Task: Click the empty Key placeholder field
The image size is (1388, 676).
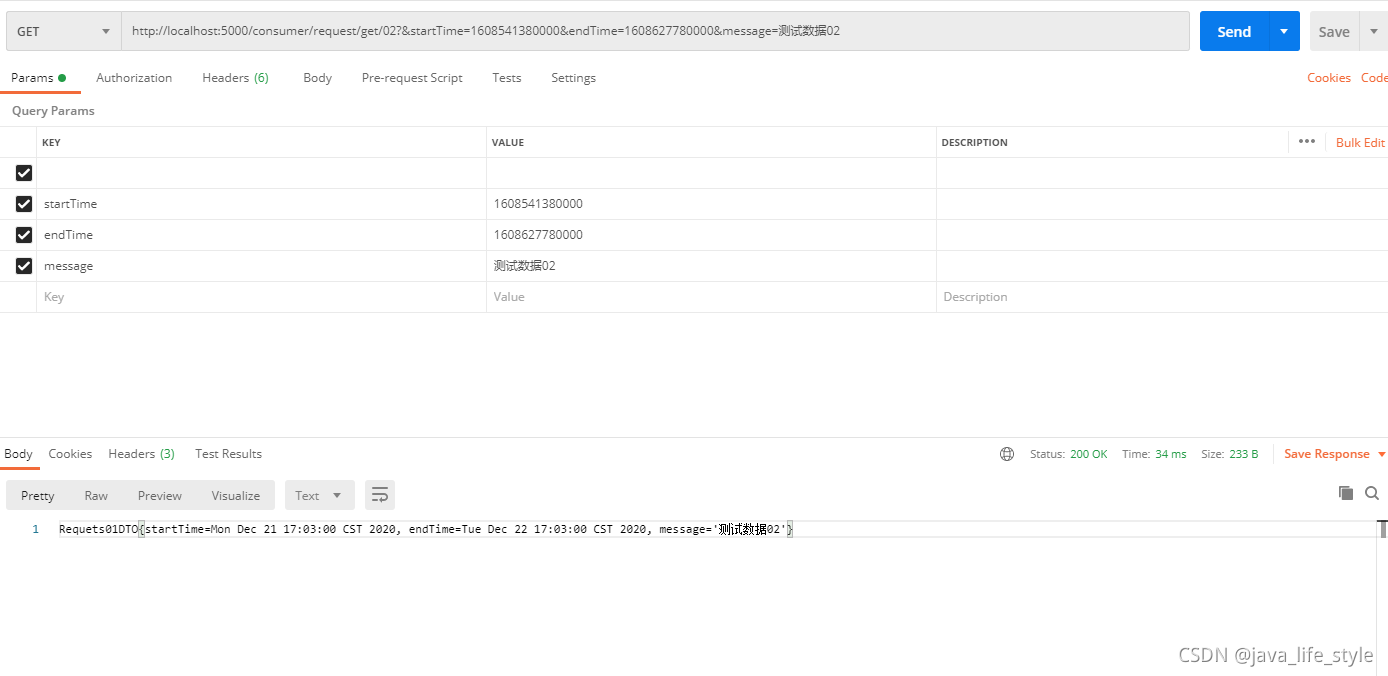Action: tap(261, 297)
